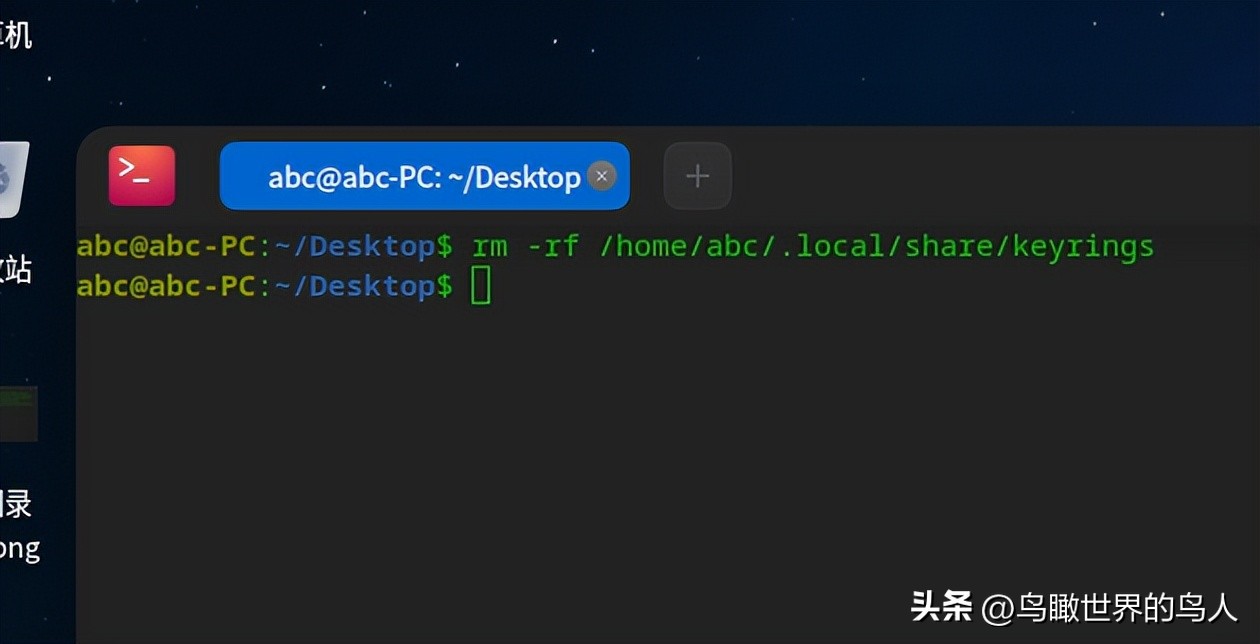This screenshot has height=644, width=1260.
Task: Click the desktop item labeled ending "ong"
Action: point(19,548)
